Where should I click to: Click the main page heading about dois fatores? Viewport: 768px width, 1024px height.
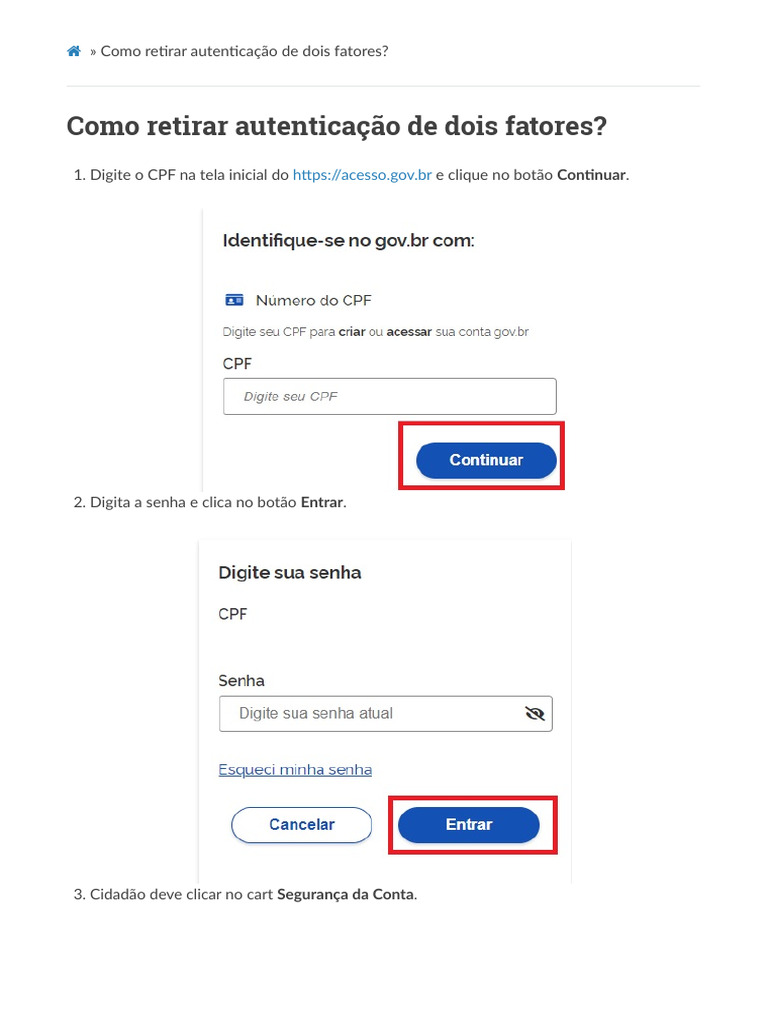336,127
